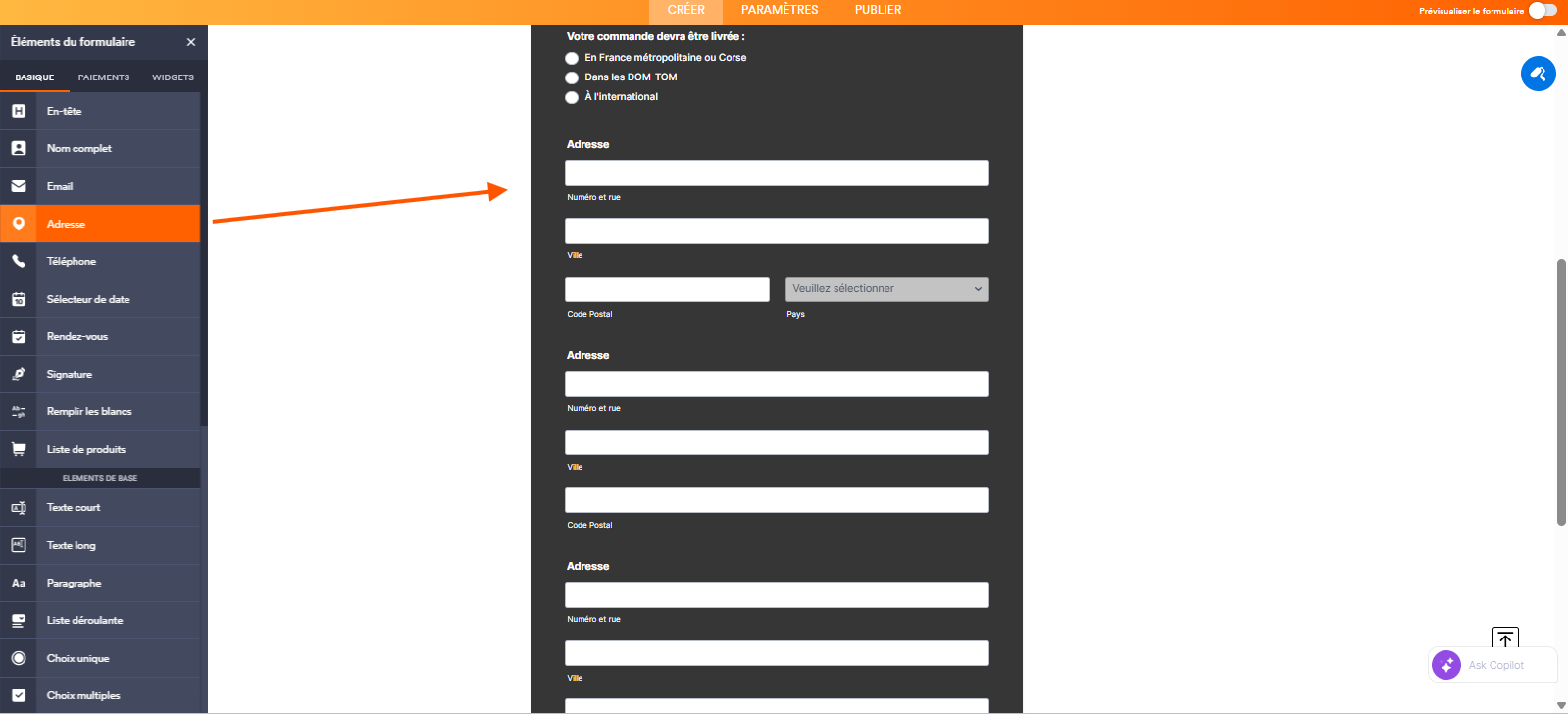This screenshot has width=1568, height=714.
Task: Open the PARAMÈTRES tab
Action: pyautogui.click(x=780, y=10)
